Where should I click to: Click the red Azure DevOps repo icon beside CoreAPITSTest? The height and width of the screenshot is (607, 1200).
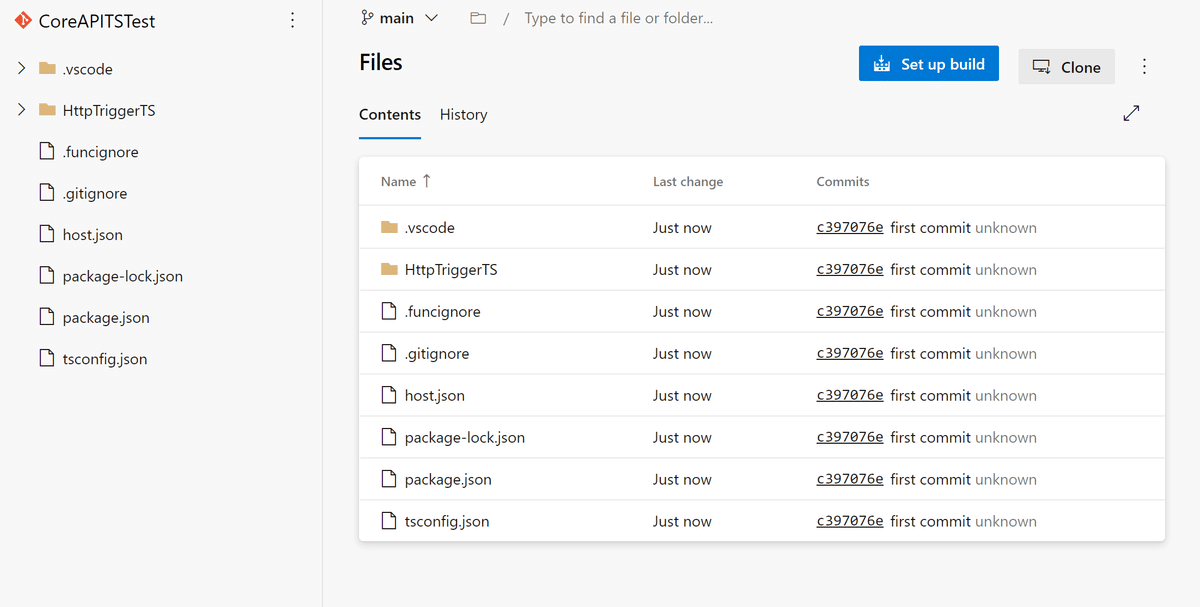[x=22, y=20]
